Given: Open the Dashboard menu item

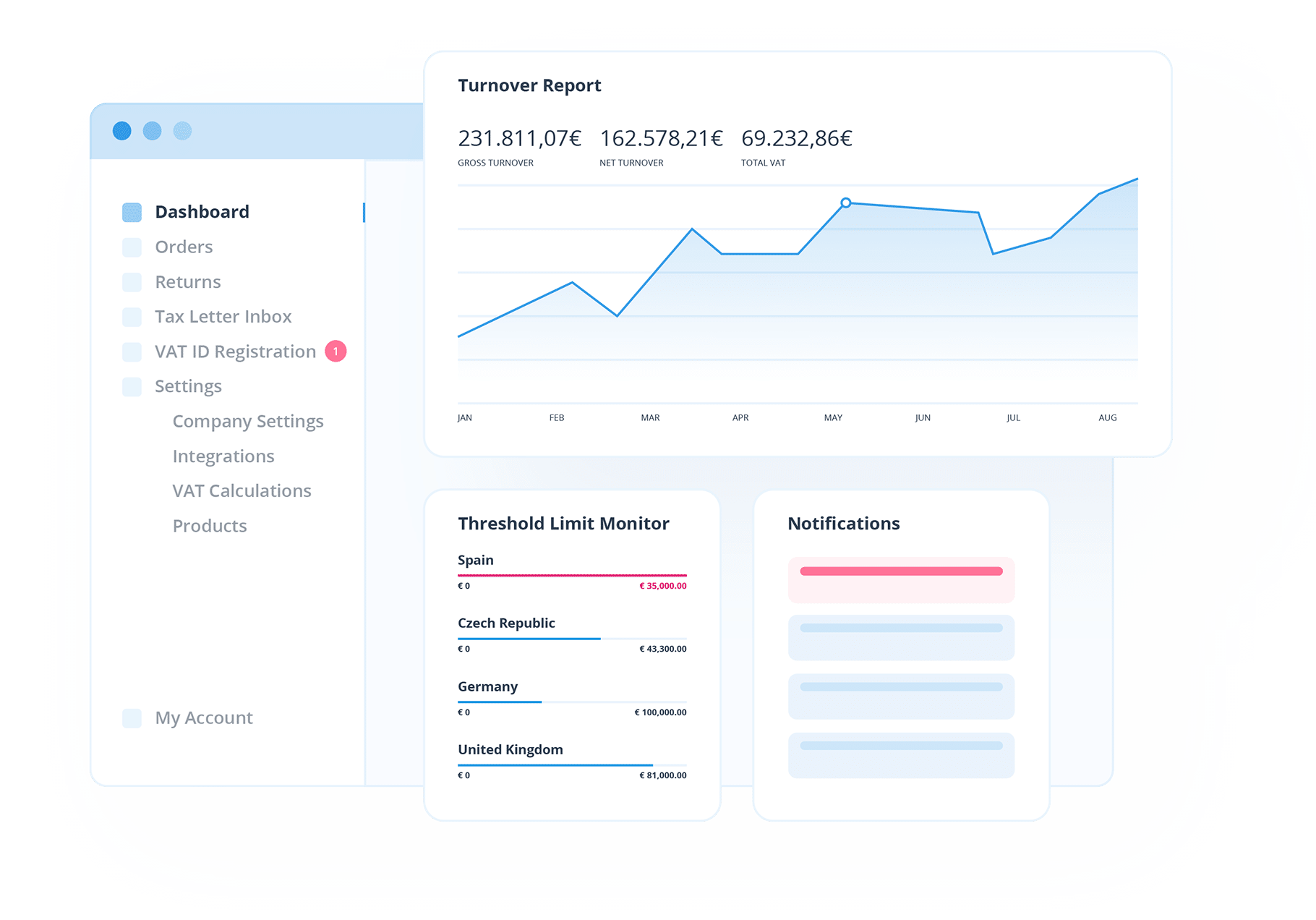Looking at the screenshot, I should point(202,212).
